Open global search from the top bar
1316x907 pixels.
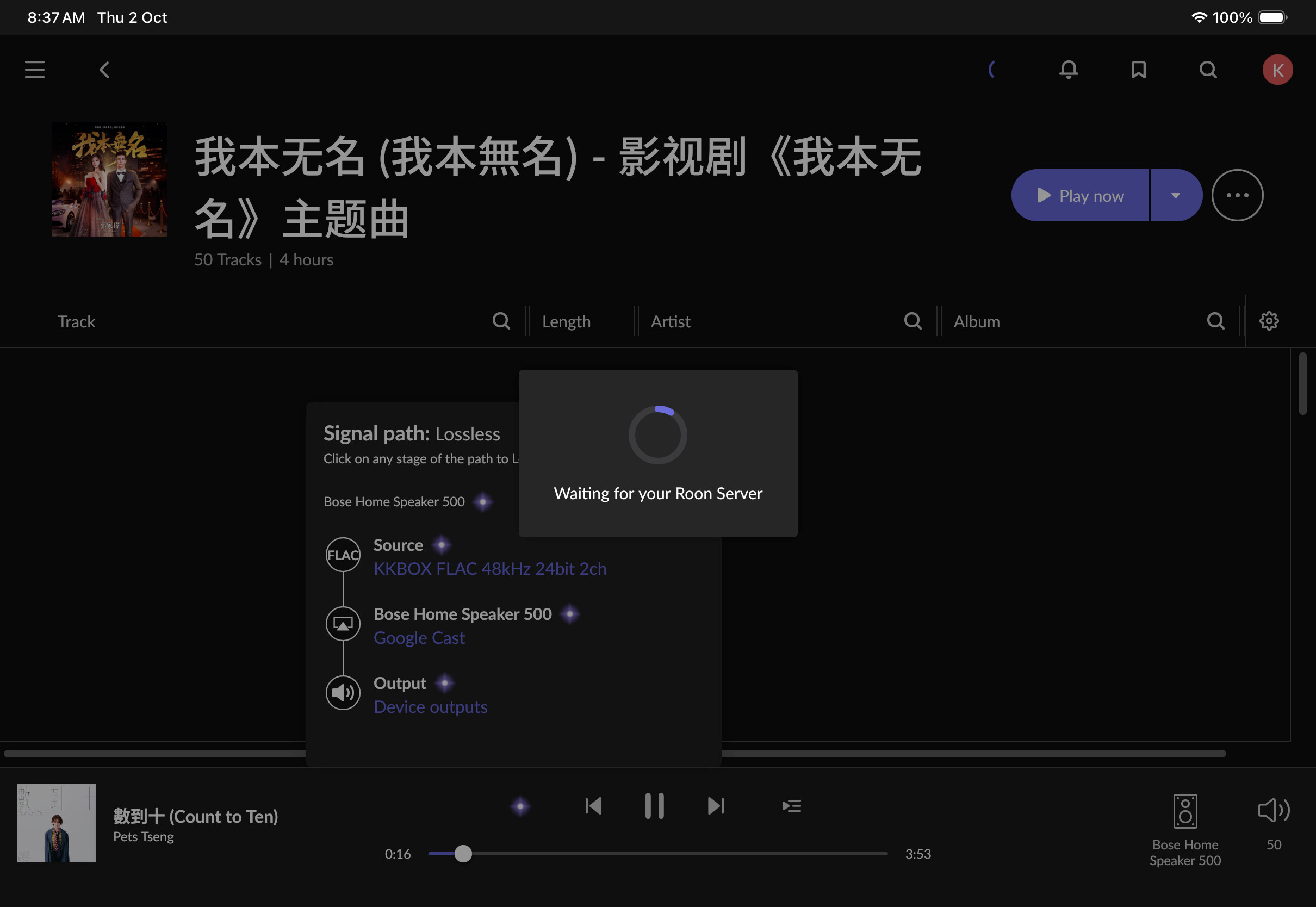[x=1208, y=70]
